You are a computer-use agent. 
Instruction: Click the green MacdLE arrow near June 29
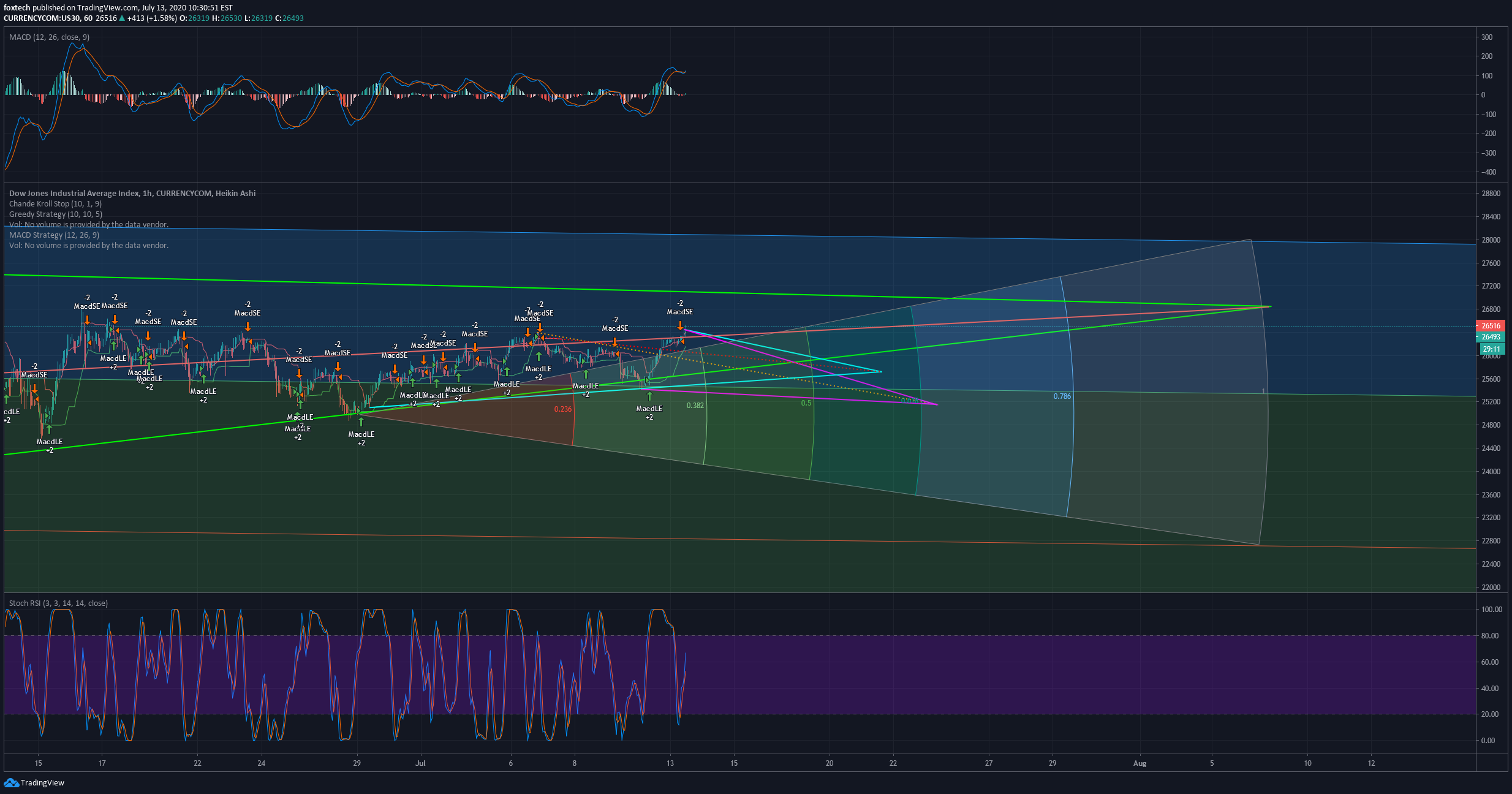point(361,423)
